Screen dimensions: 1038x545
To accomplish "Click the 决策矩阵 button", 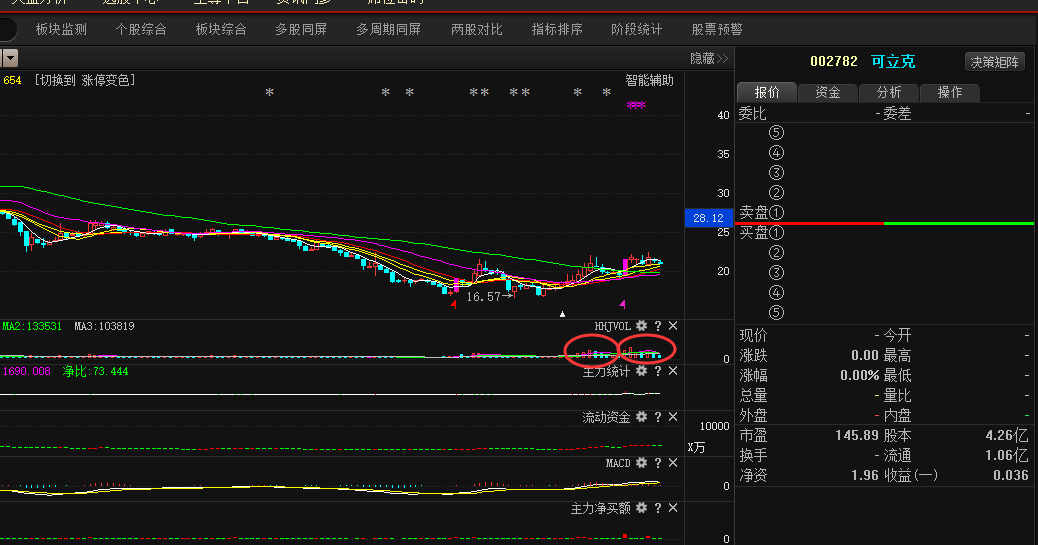I will (995, 62).
